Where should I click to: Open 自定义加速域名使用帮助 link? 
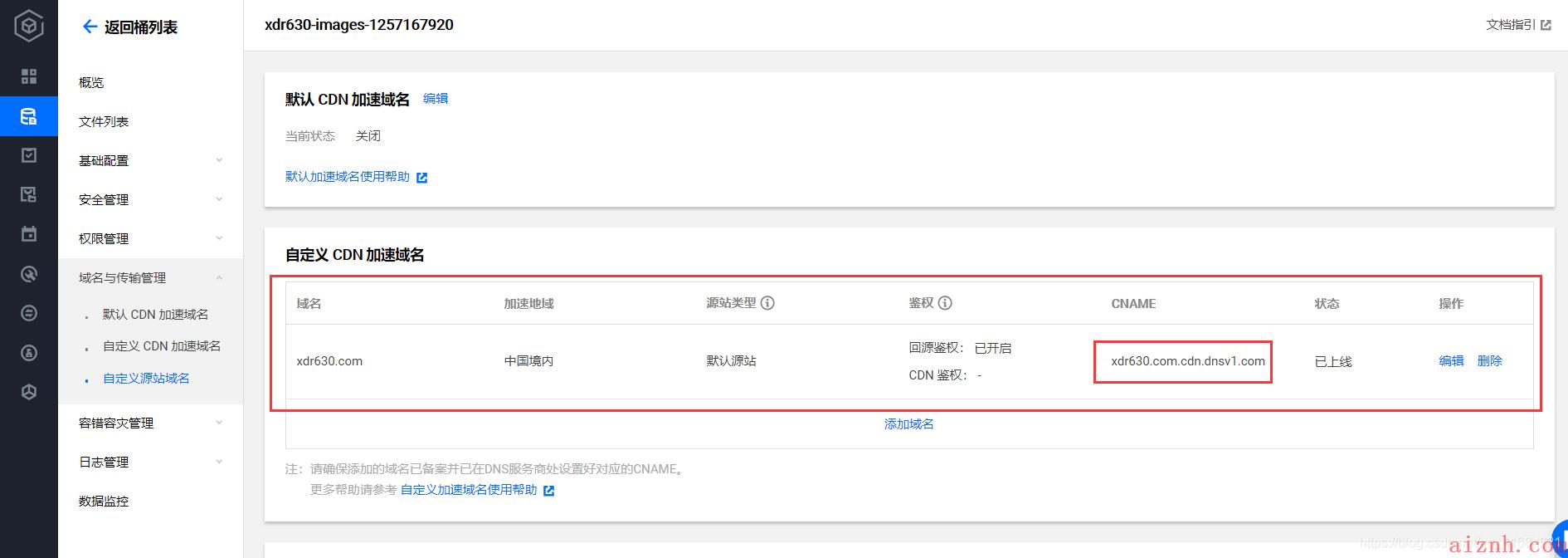click(x=469, y=489)
